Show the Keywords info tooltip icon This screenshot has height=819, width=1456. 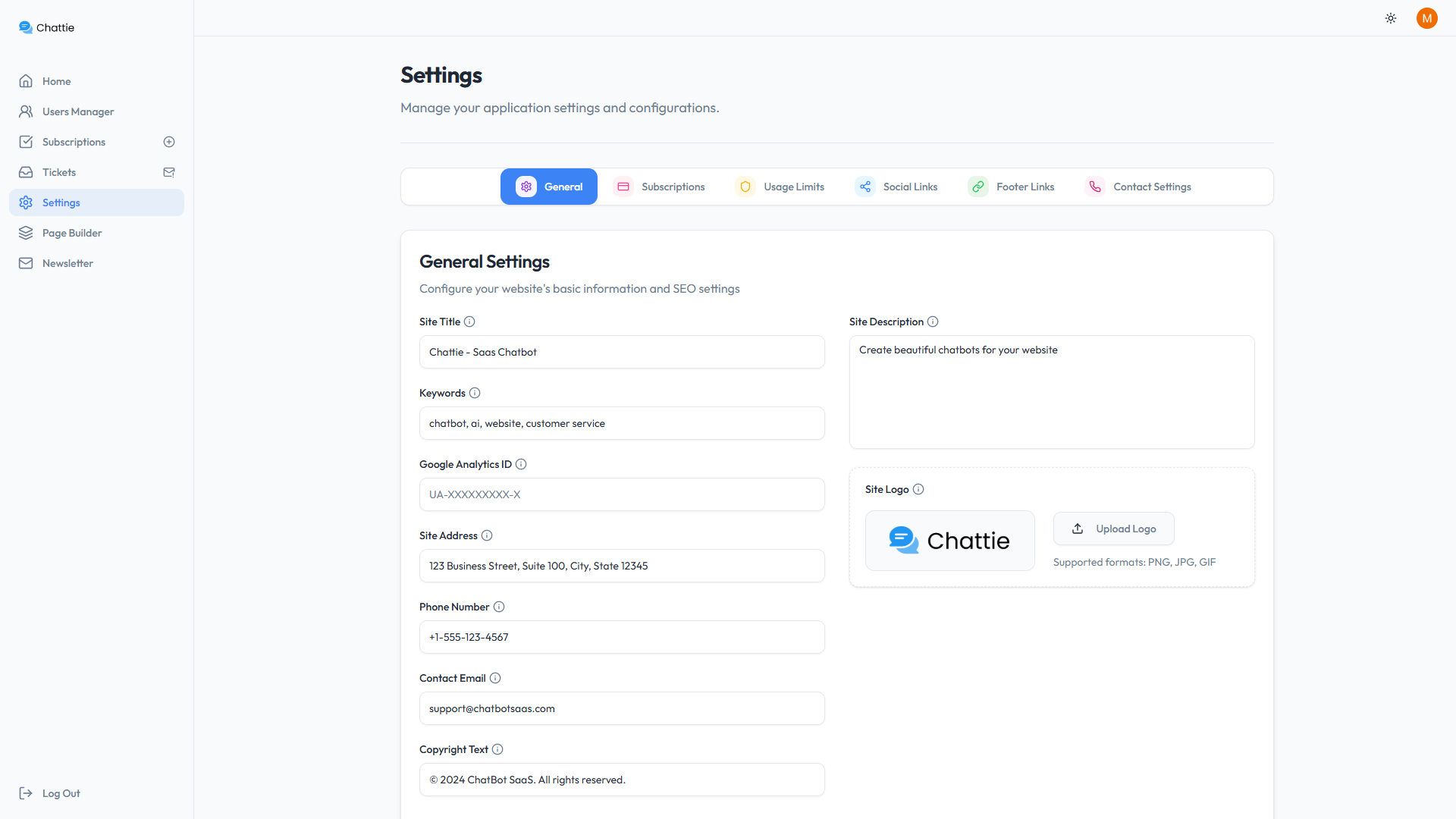[x=475, y=393]
